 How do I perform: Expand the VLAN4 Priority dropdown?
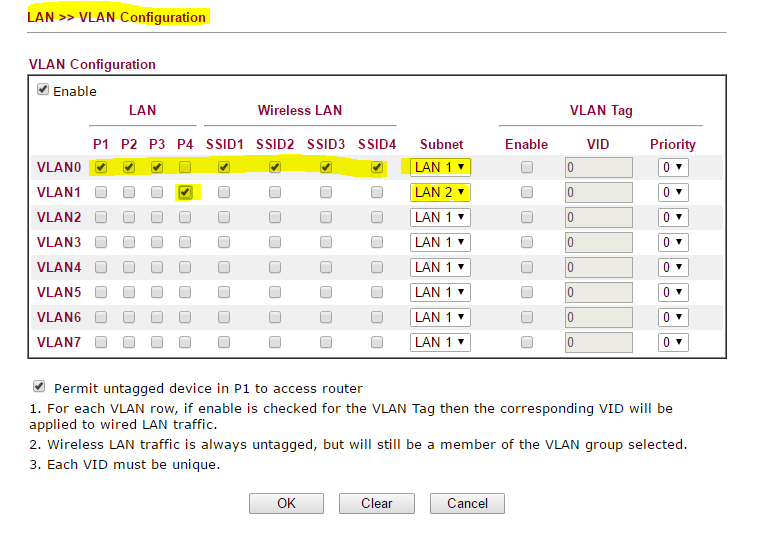673,267
